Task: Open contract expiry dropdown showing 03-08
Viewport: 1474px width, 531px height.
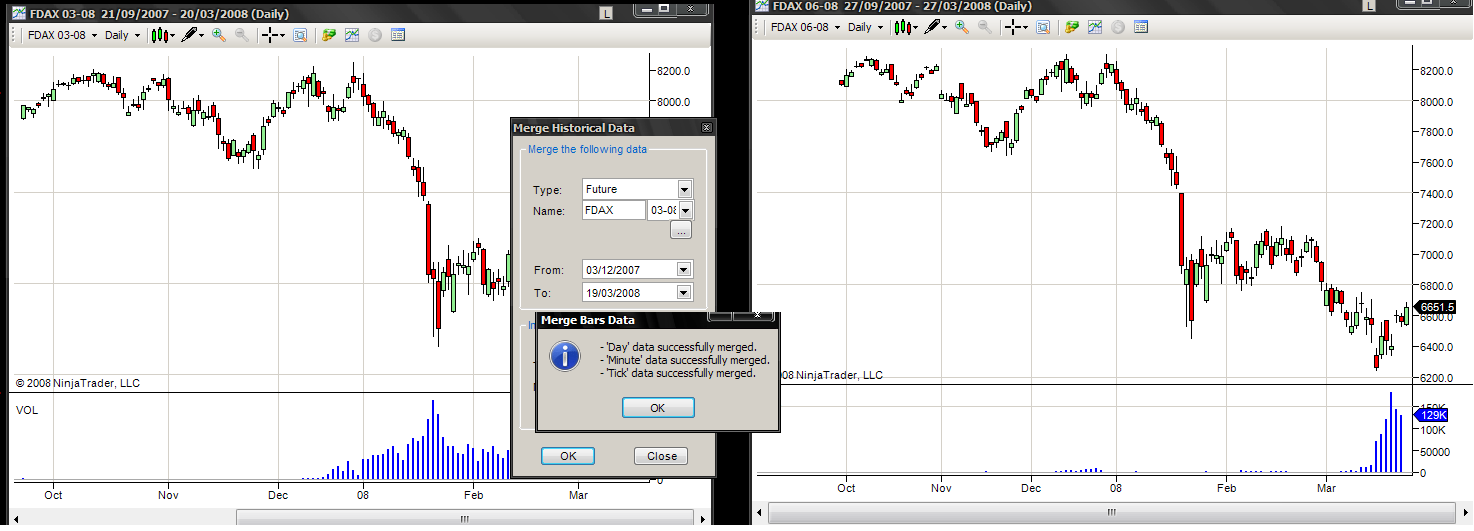Action: click(686, 210)
